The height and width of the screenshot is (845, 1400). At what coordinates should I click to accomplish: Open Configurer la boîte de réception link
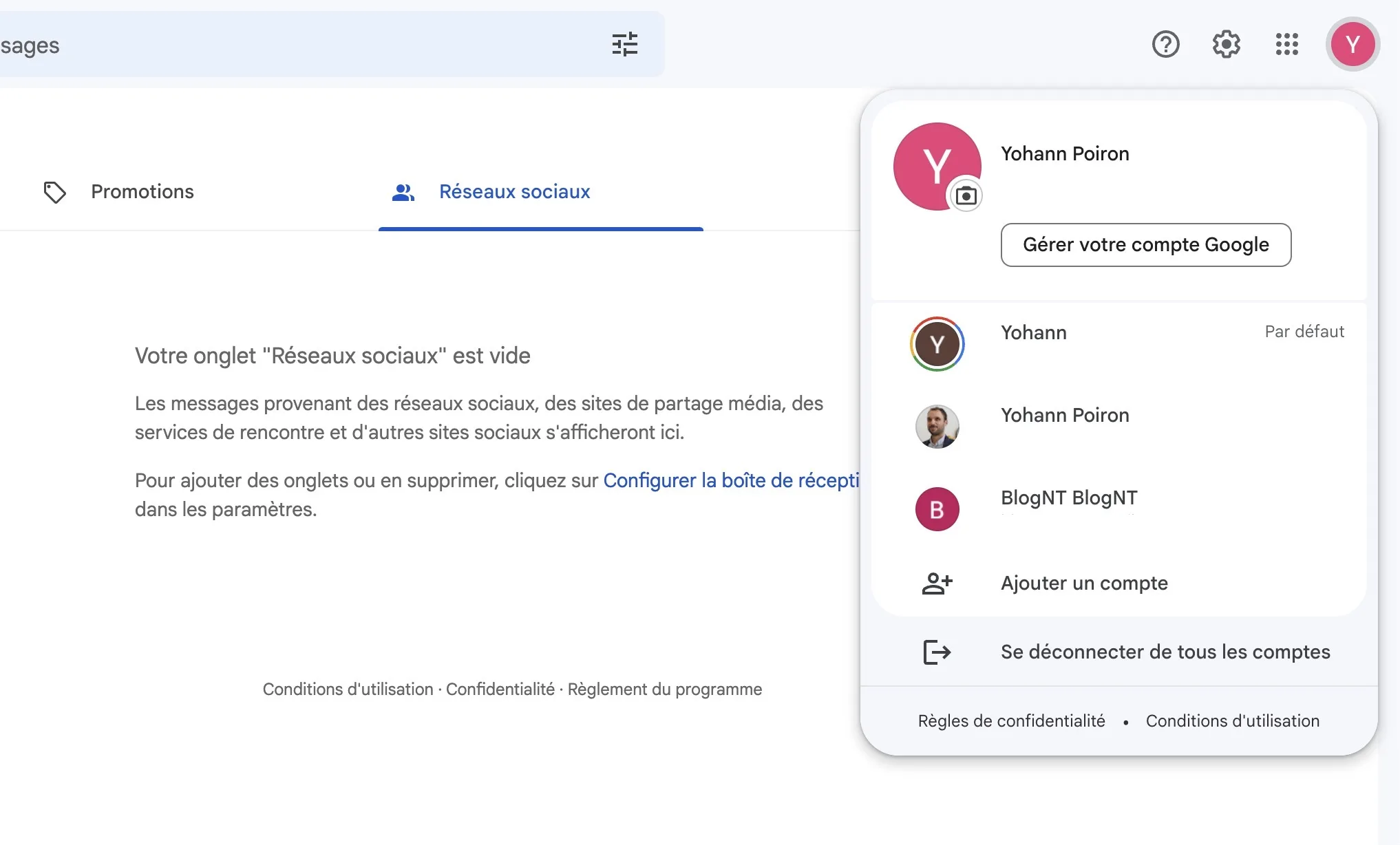click(730, 480)
